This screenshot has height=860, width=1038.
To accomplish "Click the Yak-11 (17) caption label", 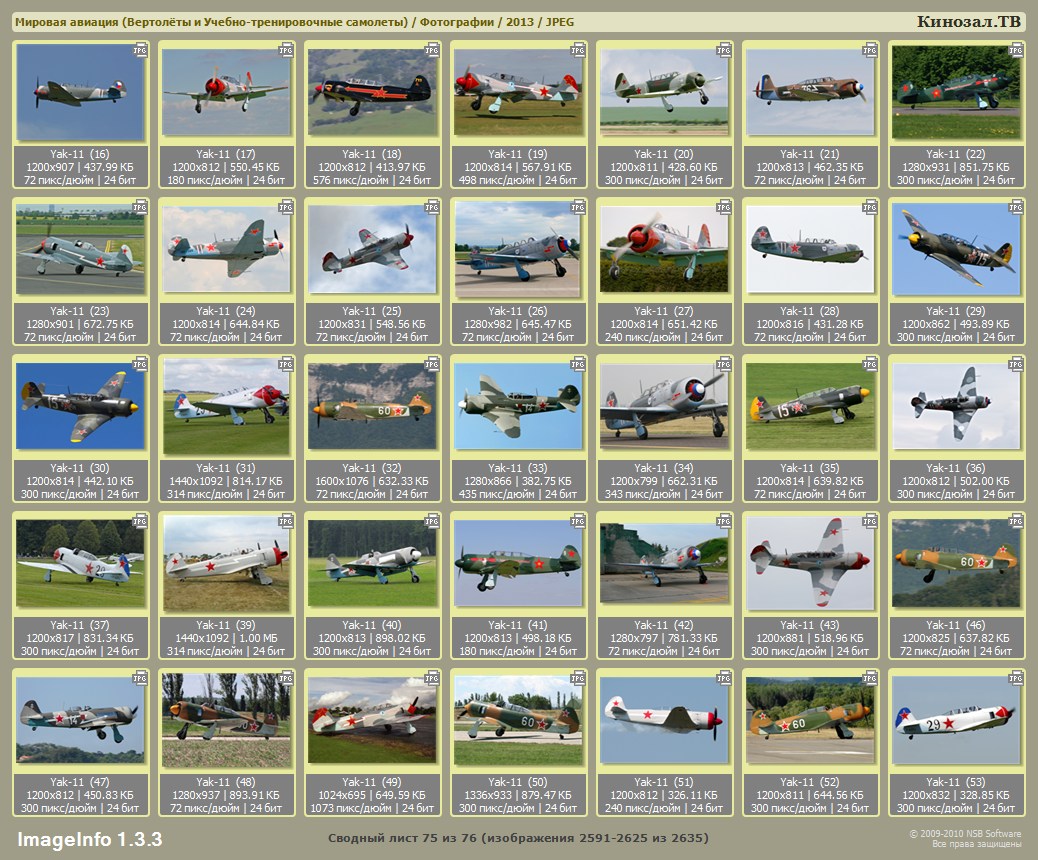I will tap(226, 154).
